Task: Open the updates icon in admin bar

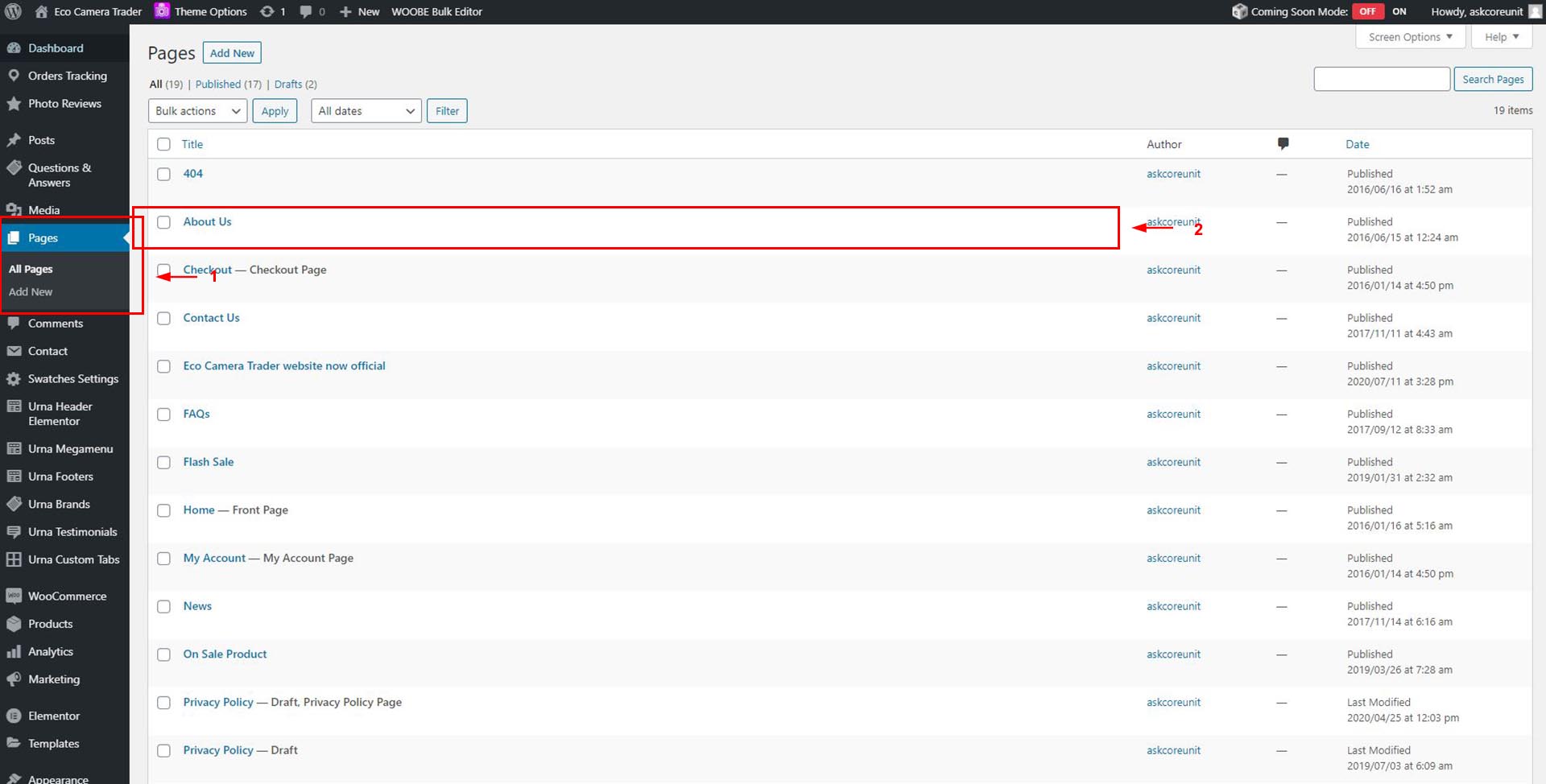Action: [x=267, y=11]
